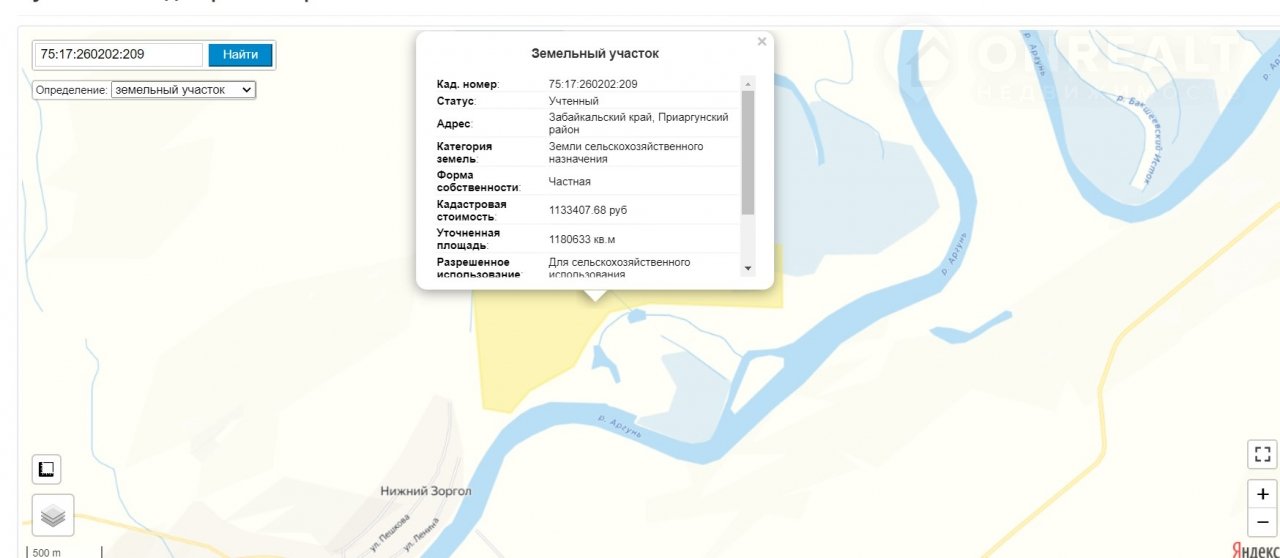Click the cadastral number input field
Viewport: 1280px width, 558px height.
(119, 55)
